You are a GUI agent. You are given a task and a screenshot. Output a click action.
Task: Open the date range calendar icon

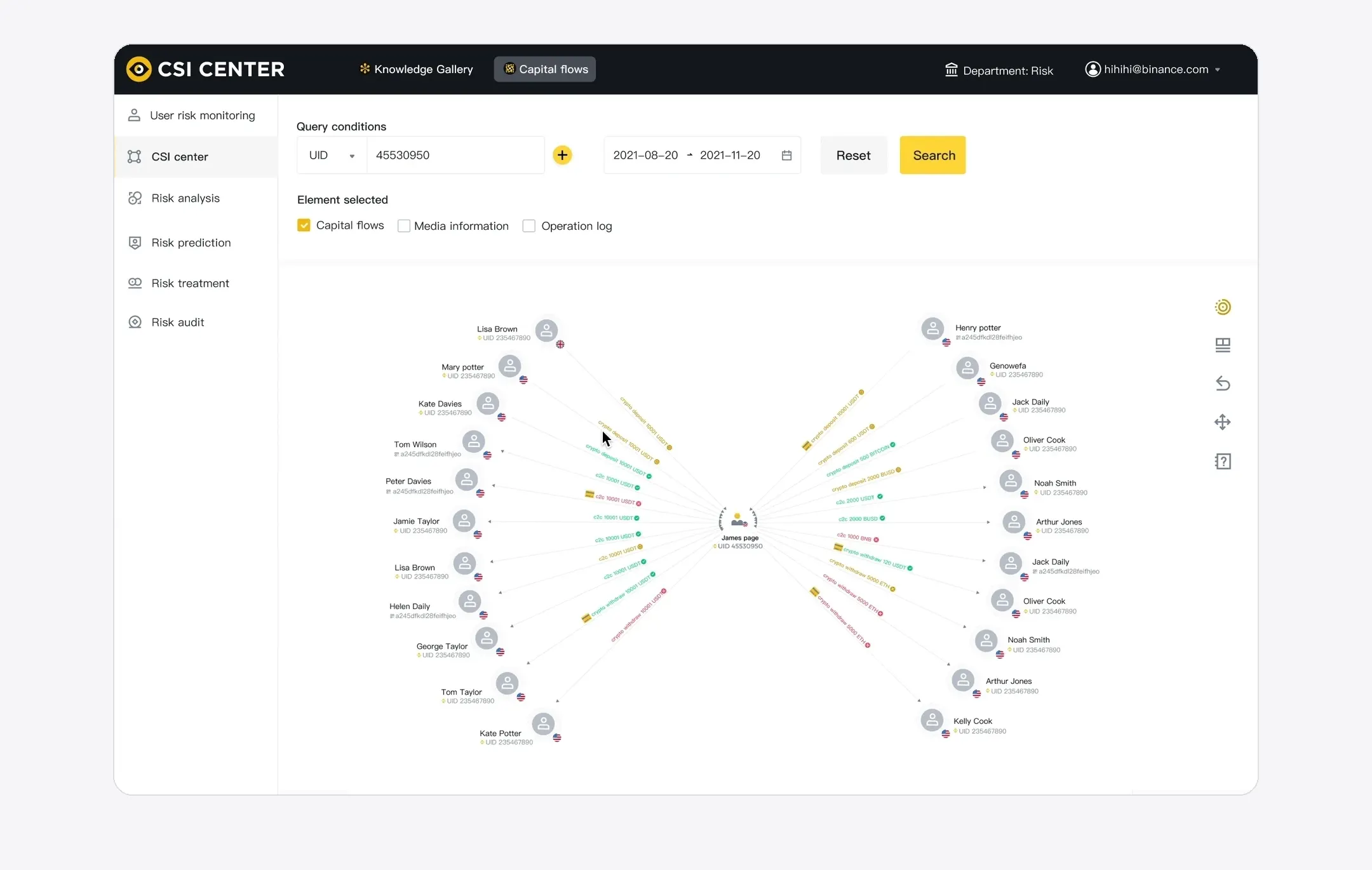pyautogui.click(x=786, y=155)
